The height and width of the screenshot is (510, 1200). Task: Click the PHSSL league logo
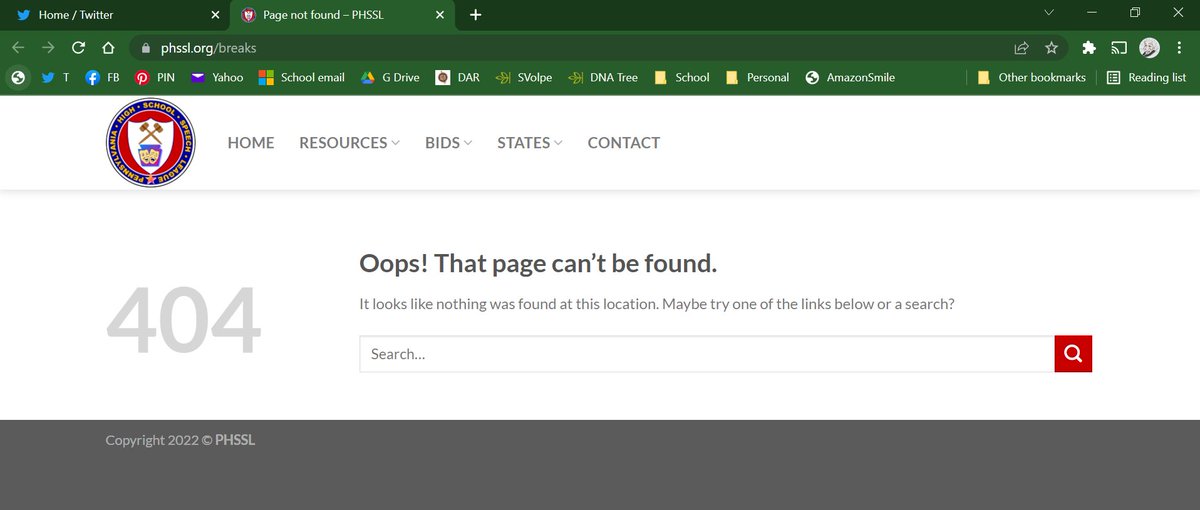pos(151,143)
